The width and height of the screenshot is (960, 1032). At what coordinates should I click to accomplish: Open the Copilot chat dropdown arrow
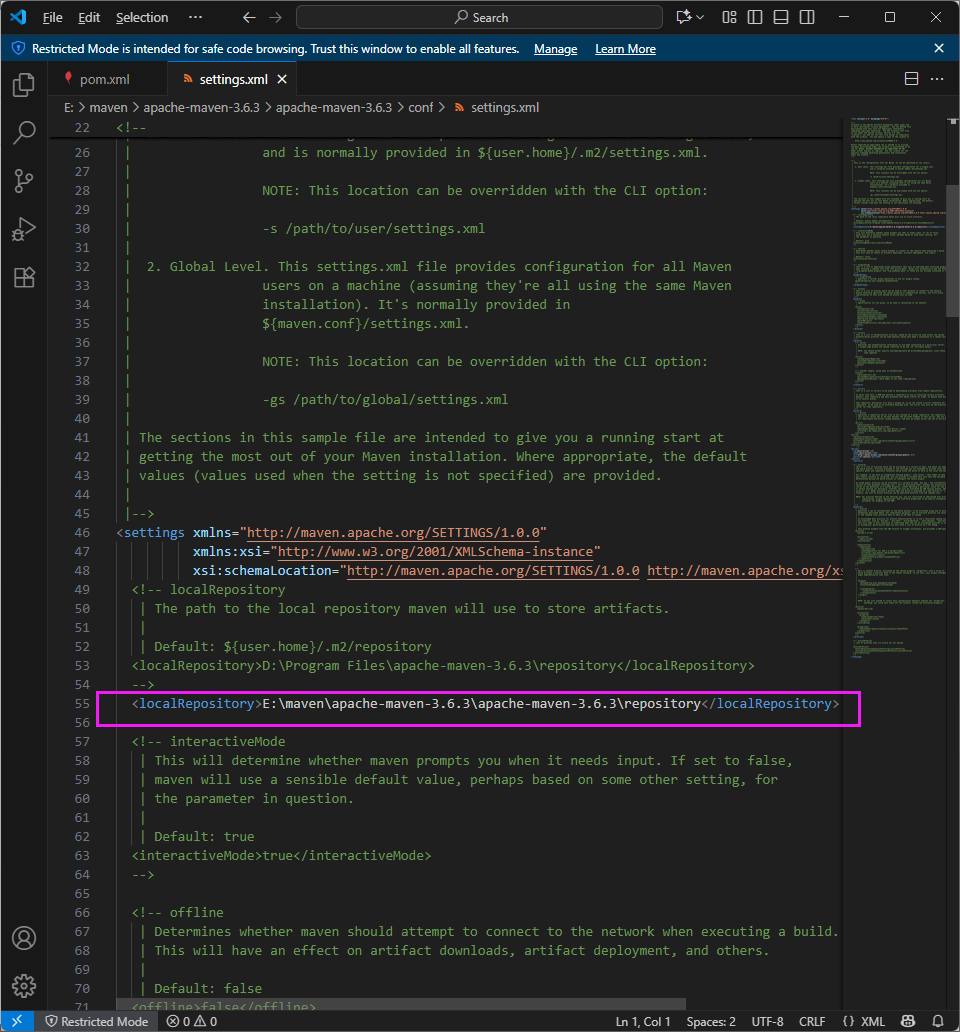tap(700, 18)
